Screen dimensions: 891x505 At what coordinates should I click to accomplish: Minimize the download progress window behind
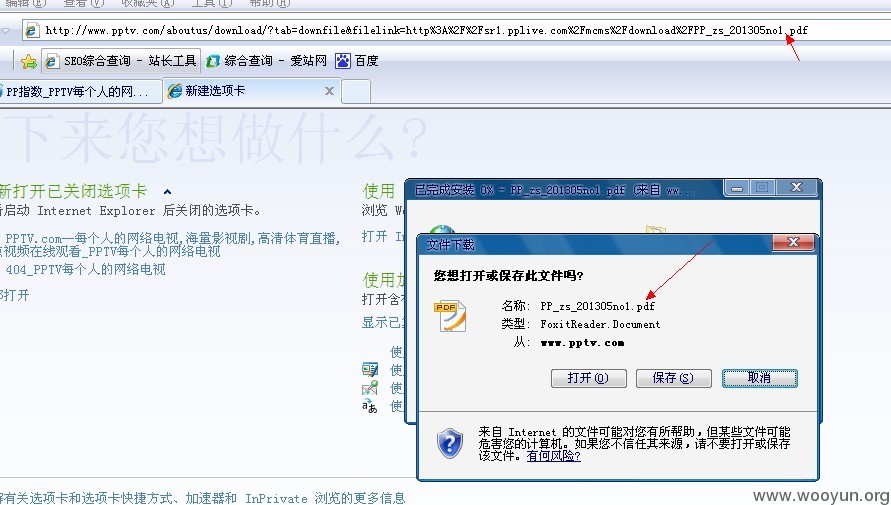tap(737, 188)
